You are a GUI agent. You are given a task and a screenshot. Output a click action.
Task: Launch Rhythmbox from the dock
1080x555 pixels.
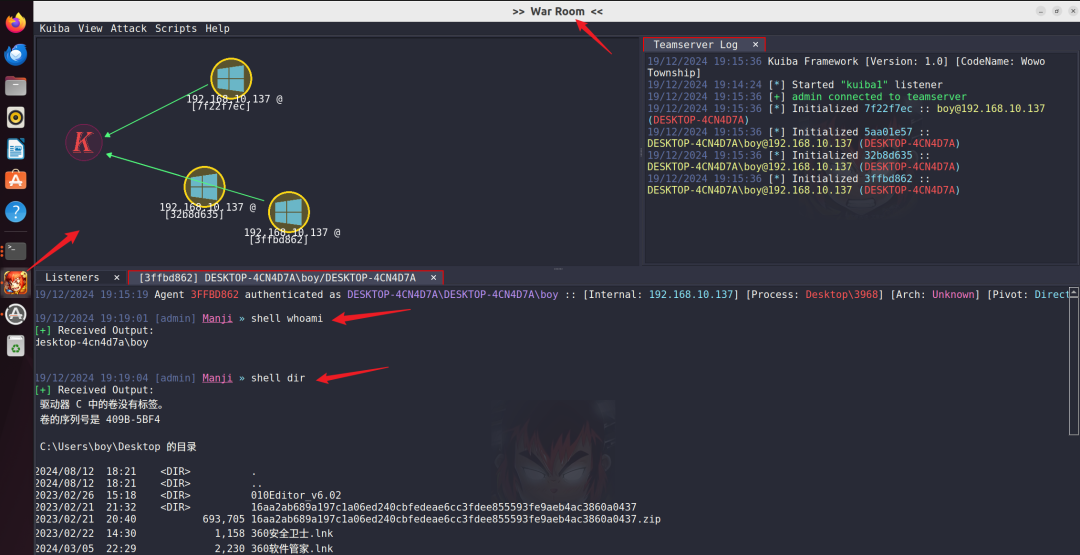coord(16,117)
